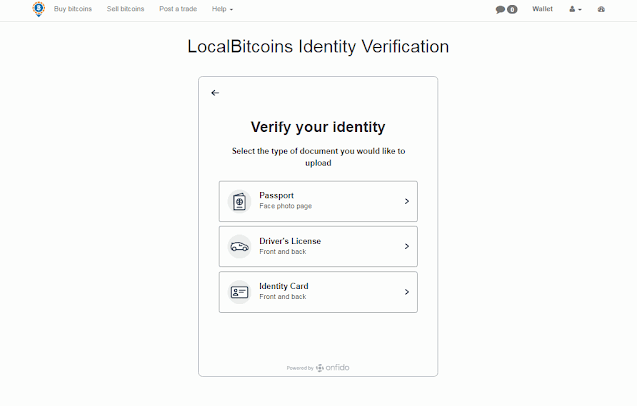Open the user profile dropdown
Image resolution: width=637 pixels, height=406 pixels.
[575, 9]
